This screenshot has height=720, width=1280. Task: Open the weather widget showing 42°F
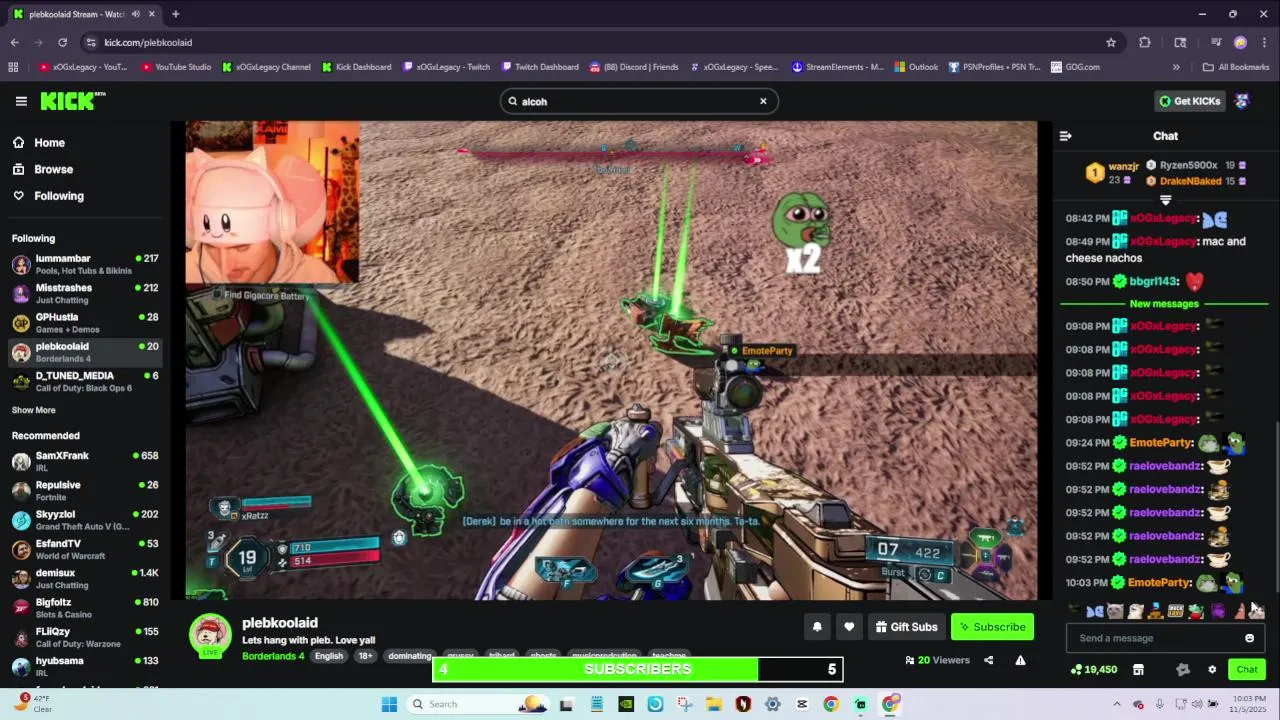pyautogui.click(x=32, y=704)
